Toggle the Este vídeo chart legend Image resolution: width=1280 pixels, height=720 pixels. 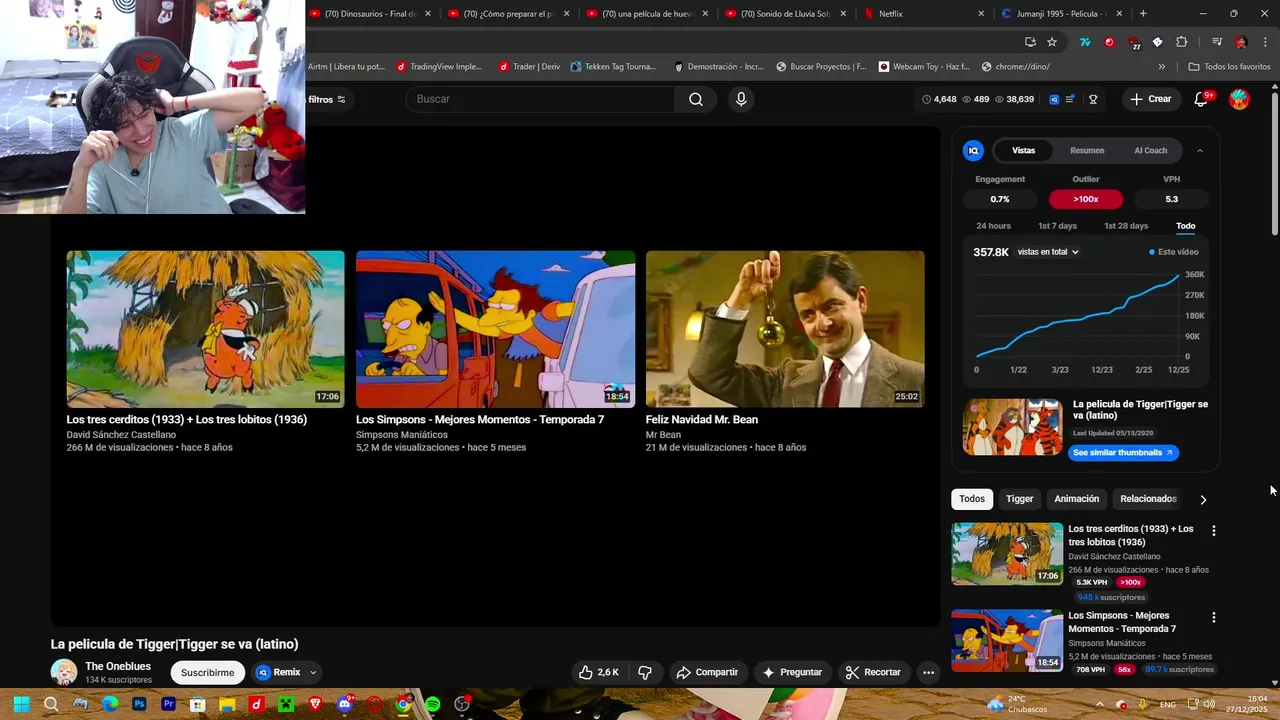pyautogui.click(x=1174, y=252)
